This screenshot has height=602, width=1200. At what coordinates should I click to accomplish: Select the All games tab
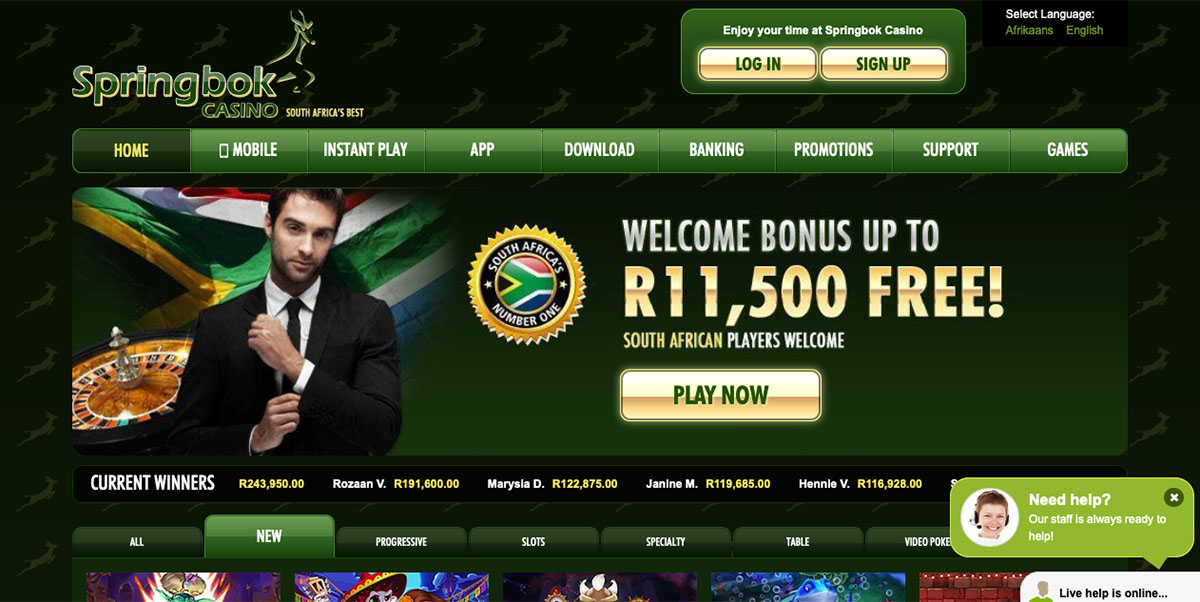coord(137,541)
